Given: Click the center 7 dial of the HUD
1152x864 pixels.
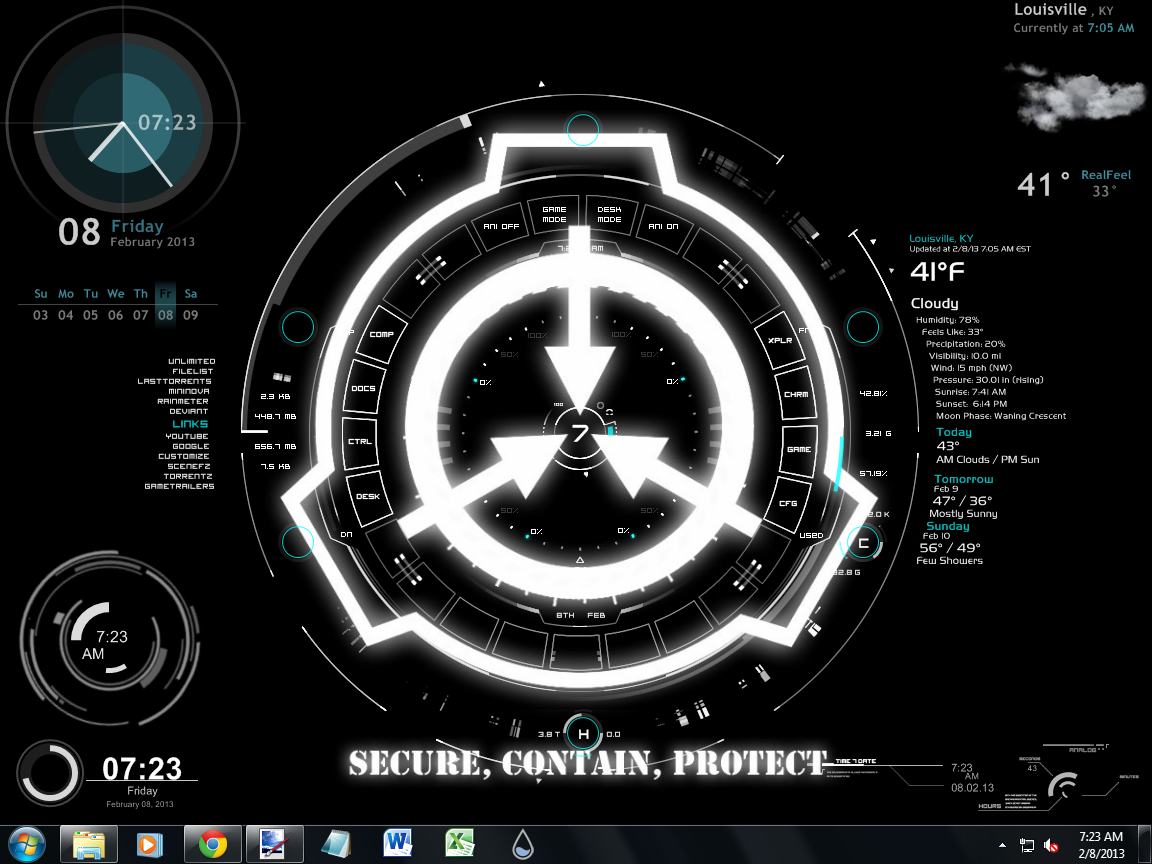Looking at the screenshot, I should tap(580, 433).
